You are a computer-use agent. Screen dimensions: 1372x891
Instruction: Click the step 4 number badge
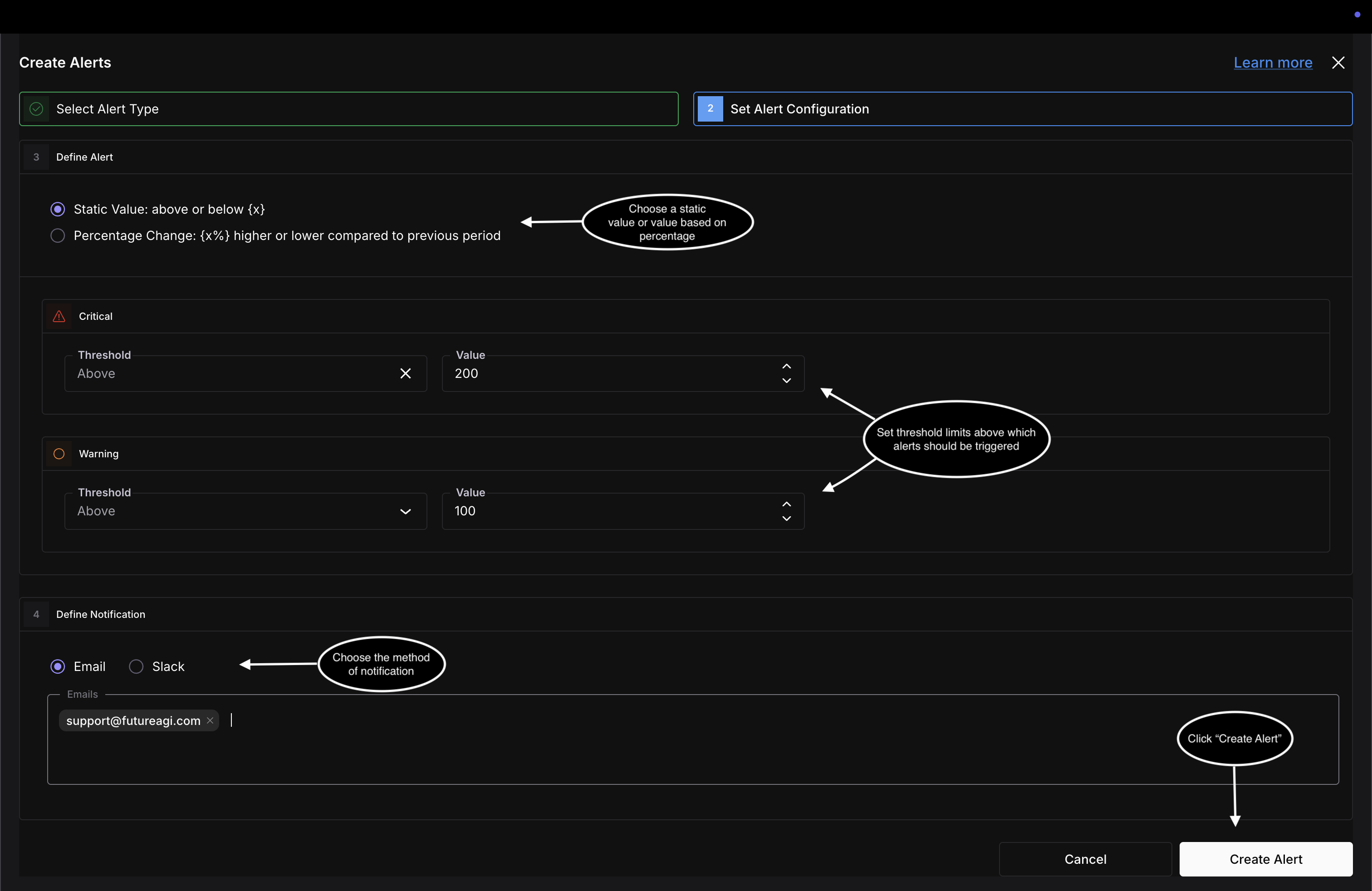click(36, 614)
